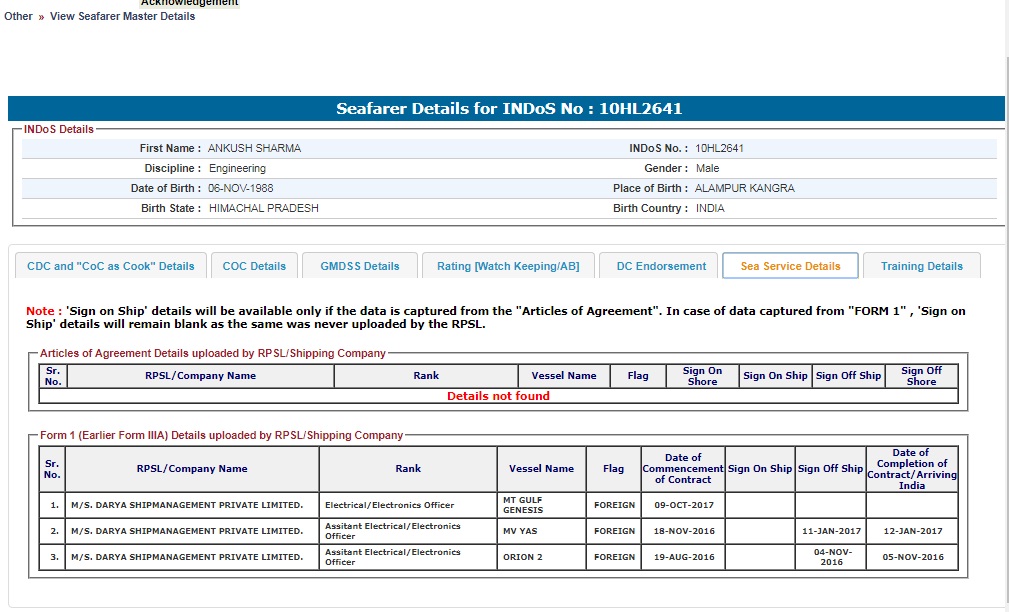Click the Seafarer Details blue title banner
Viewport: 1009px width, 612px height.
506,109
